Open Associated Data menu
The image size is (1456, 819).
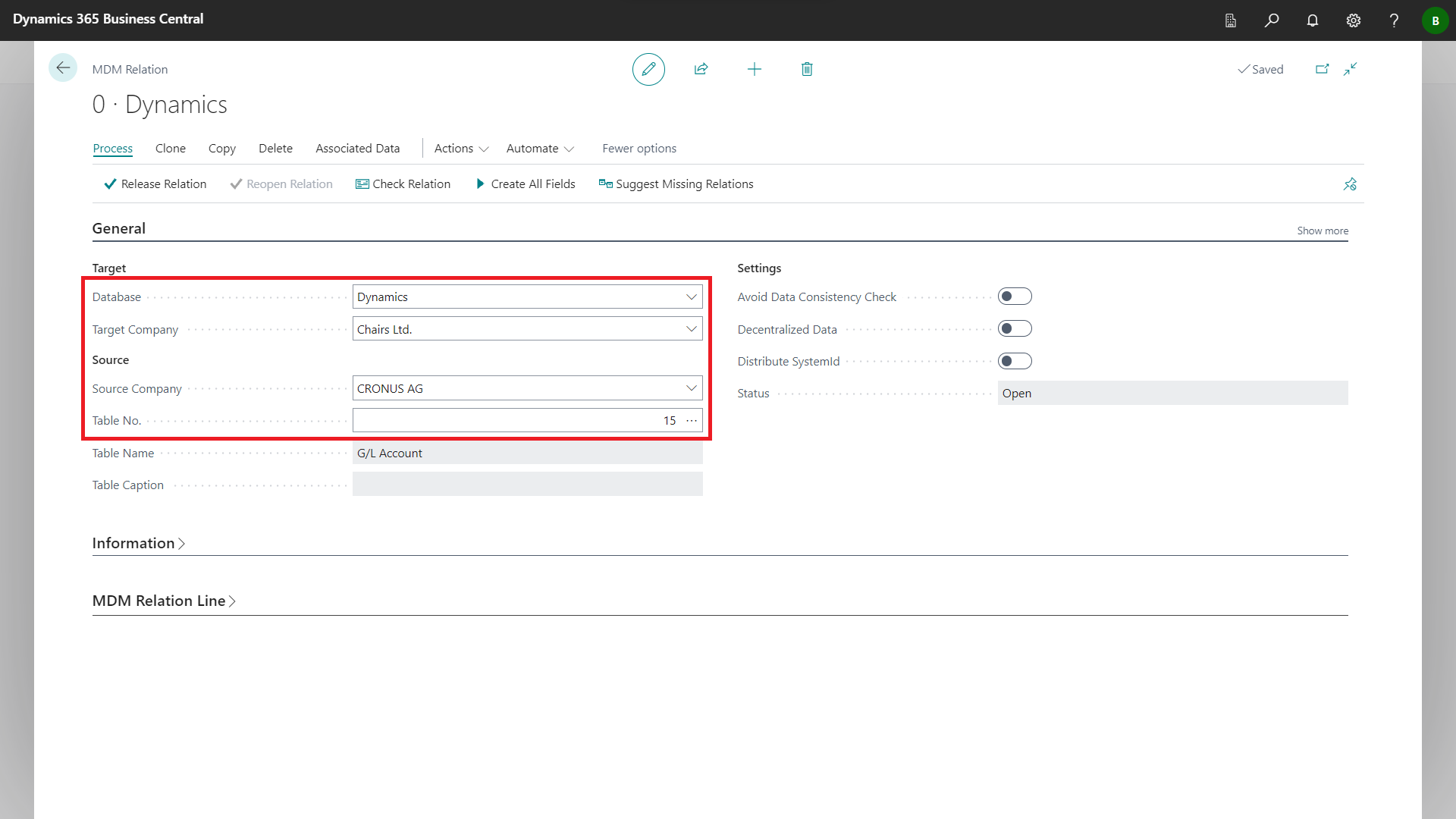(x=358, y=149)
